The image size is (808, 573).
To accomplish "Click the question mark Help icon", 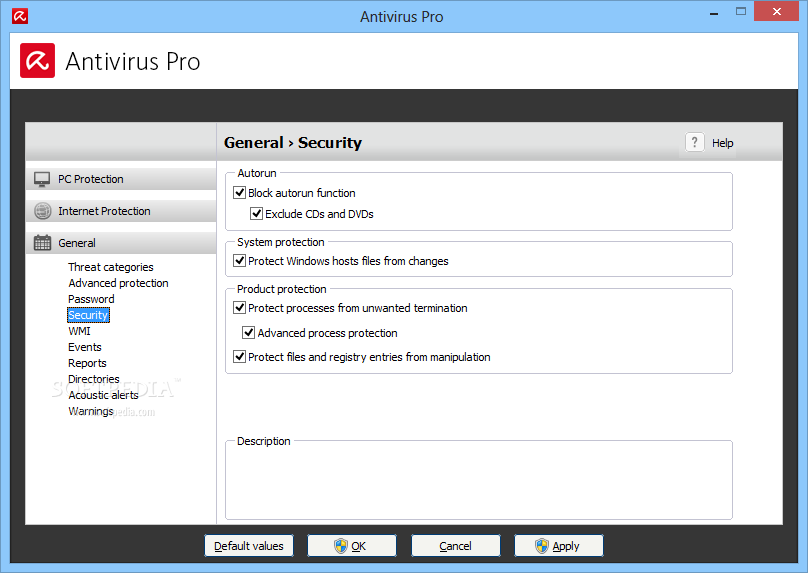I will click(x=695, y=142).
